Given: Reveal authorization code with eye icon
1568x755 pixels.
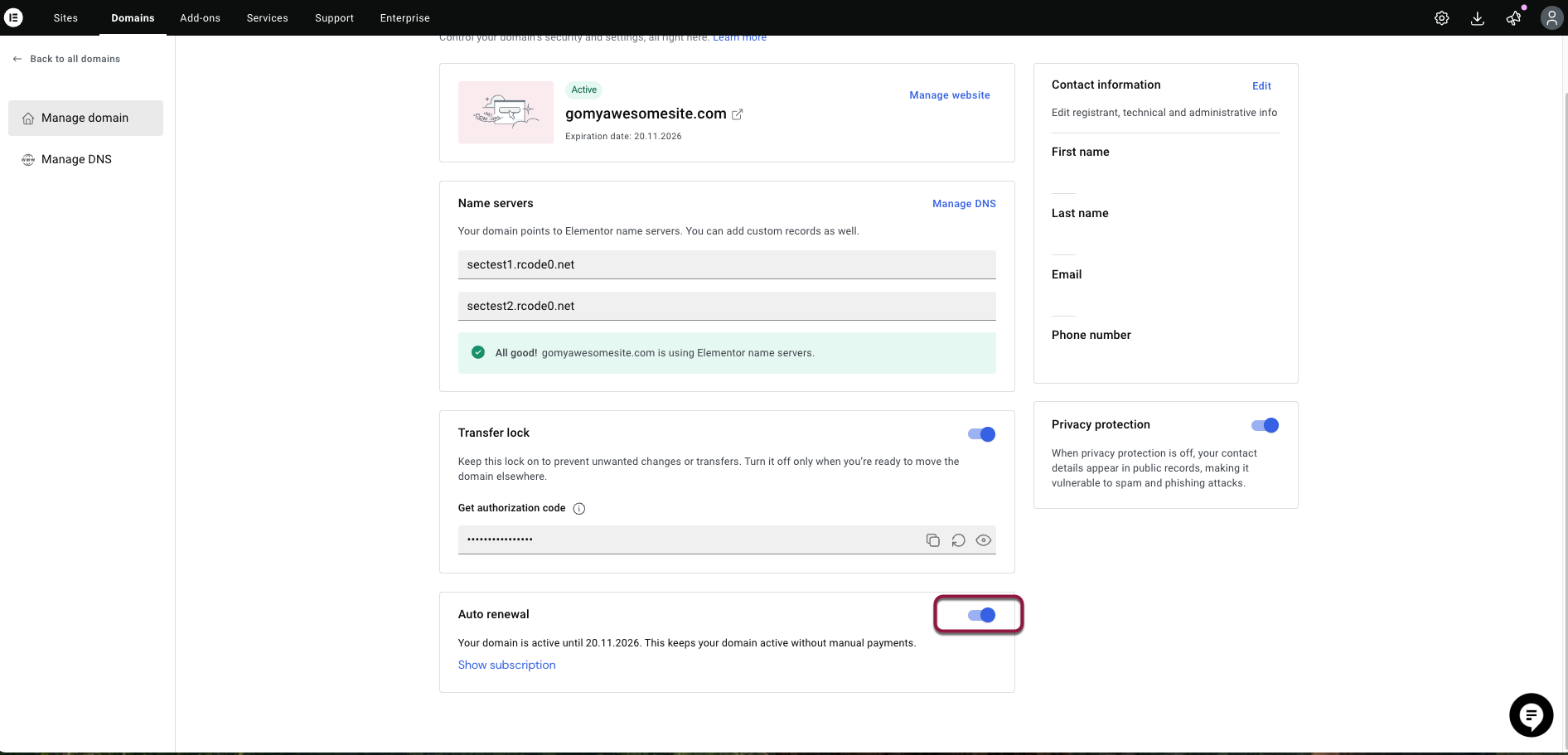Looking at the screenshot, I should [x=983, y=540].
